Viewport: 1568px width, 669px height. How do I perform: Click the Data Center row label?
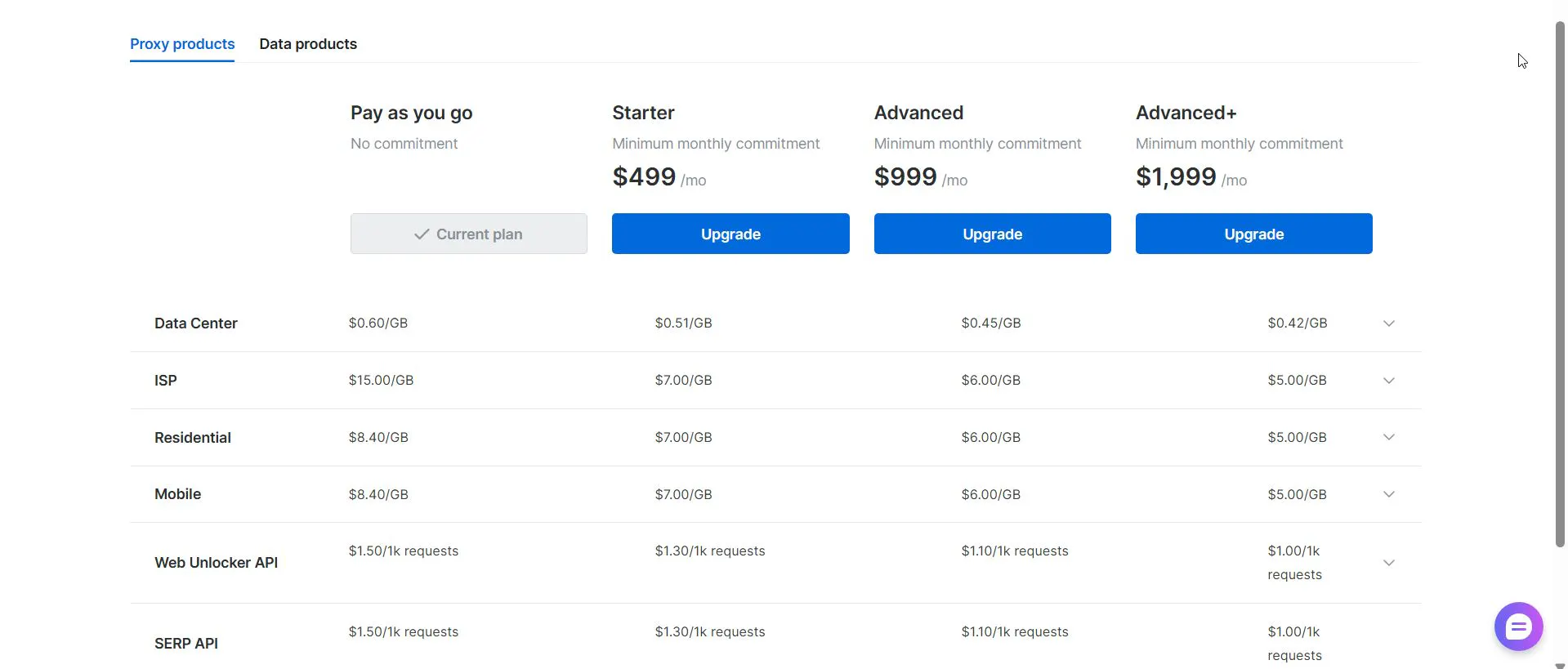coord(196,323)
